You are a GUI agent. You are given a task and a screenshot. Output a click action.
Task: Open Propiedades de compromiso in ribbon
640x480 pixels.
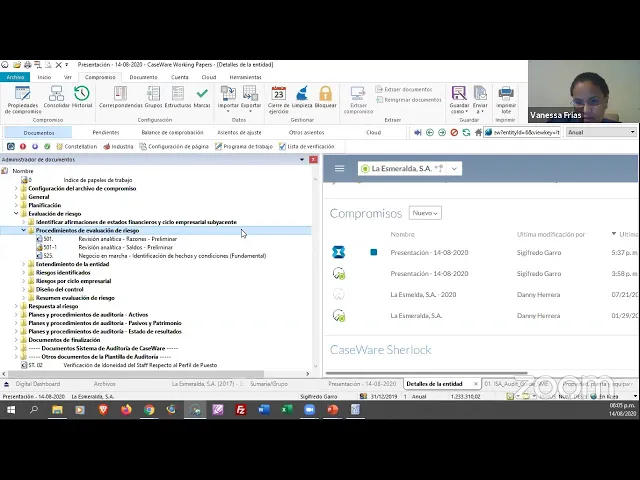[23, 100]
